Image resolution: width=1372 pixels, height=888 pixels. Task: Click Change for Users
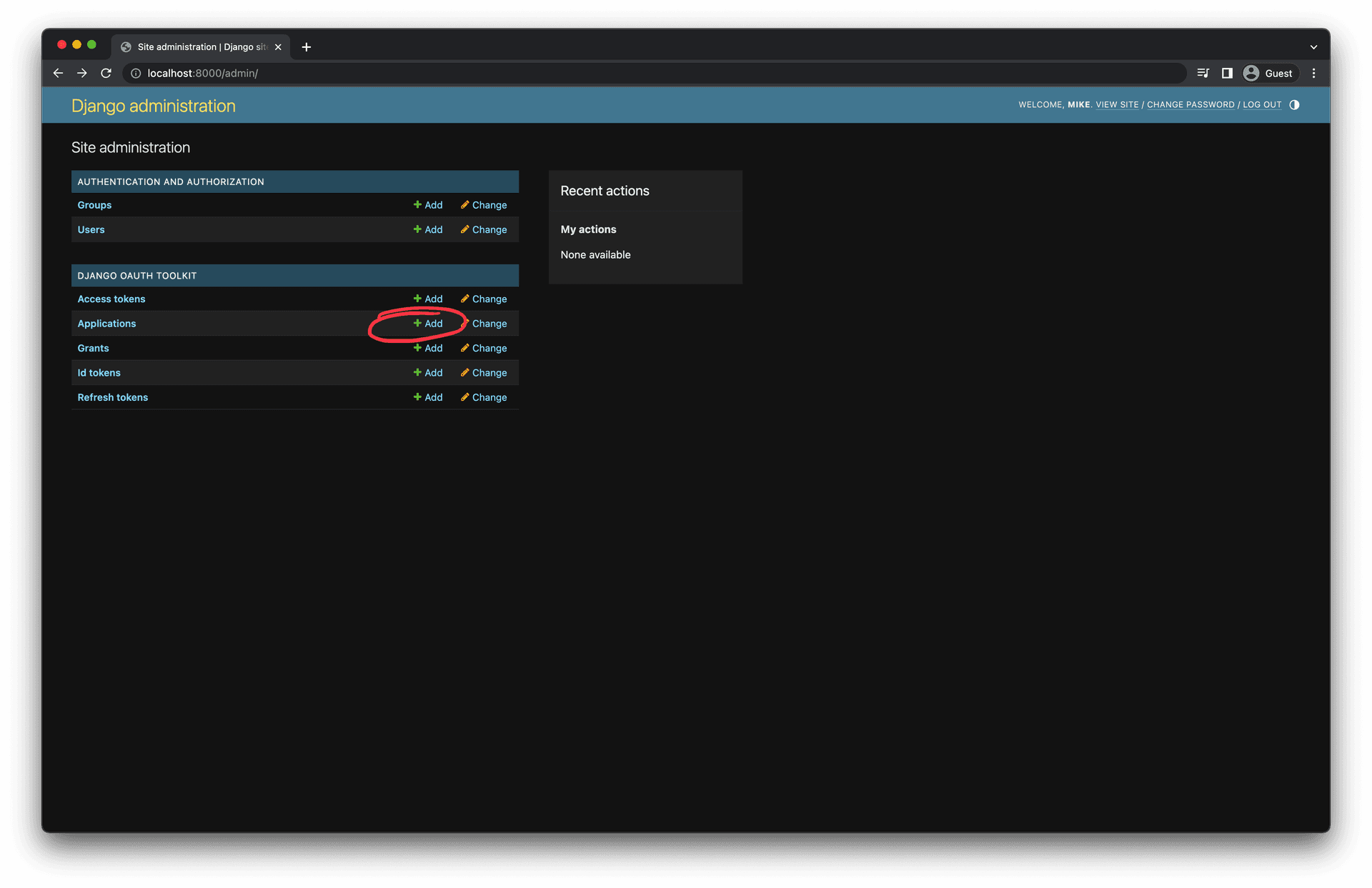click(484, 229)
